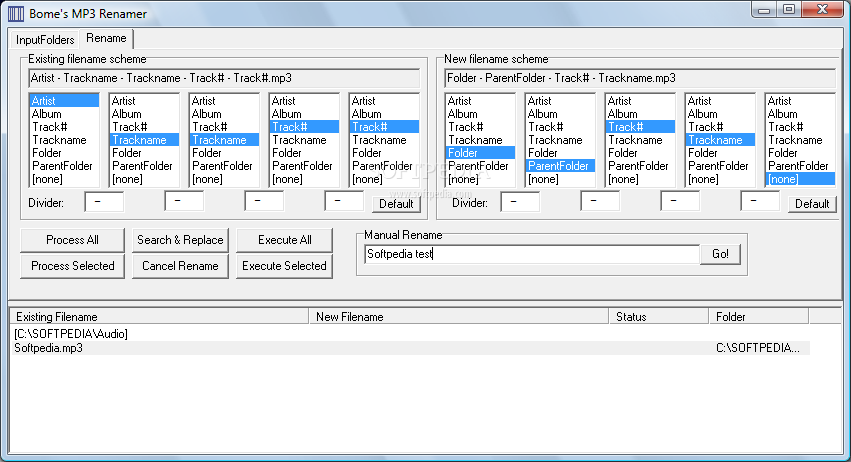Select the Softpedia.mp3 file row
Screen dimensions: 851x462
click(x=410, y=348)
